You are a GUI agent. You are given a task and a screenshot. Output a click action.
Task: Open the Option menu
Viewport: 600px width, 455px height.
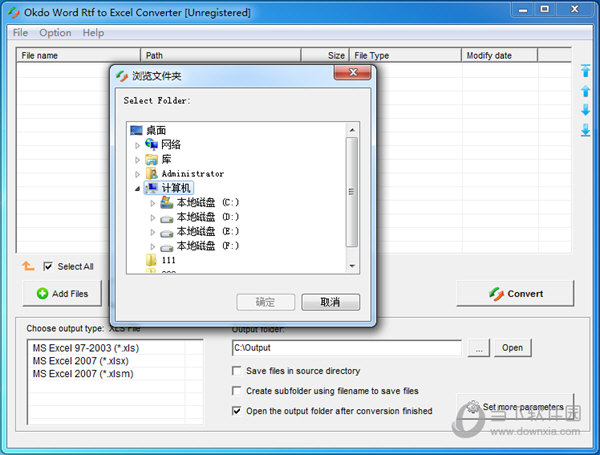55,33
